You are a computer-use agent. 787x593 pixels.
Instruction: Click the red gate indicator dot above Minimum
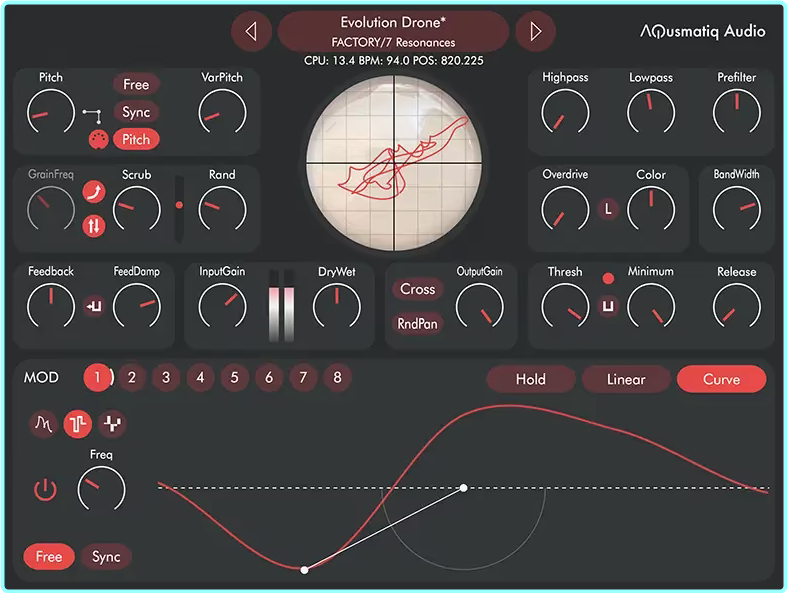[x=608, y=278]
